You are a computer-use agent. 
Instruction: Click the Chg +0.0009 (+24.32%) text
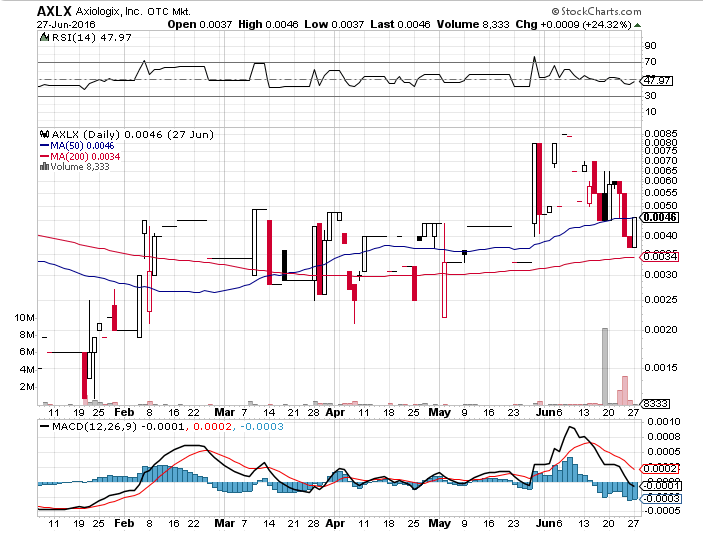[x=573, y=24]
